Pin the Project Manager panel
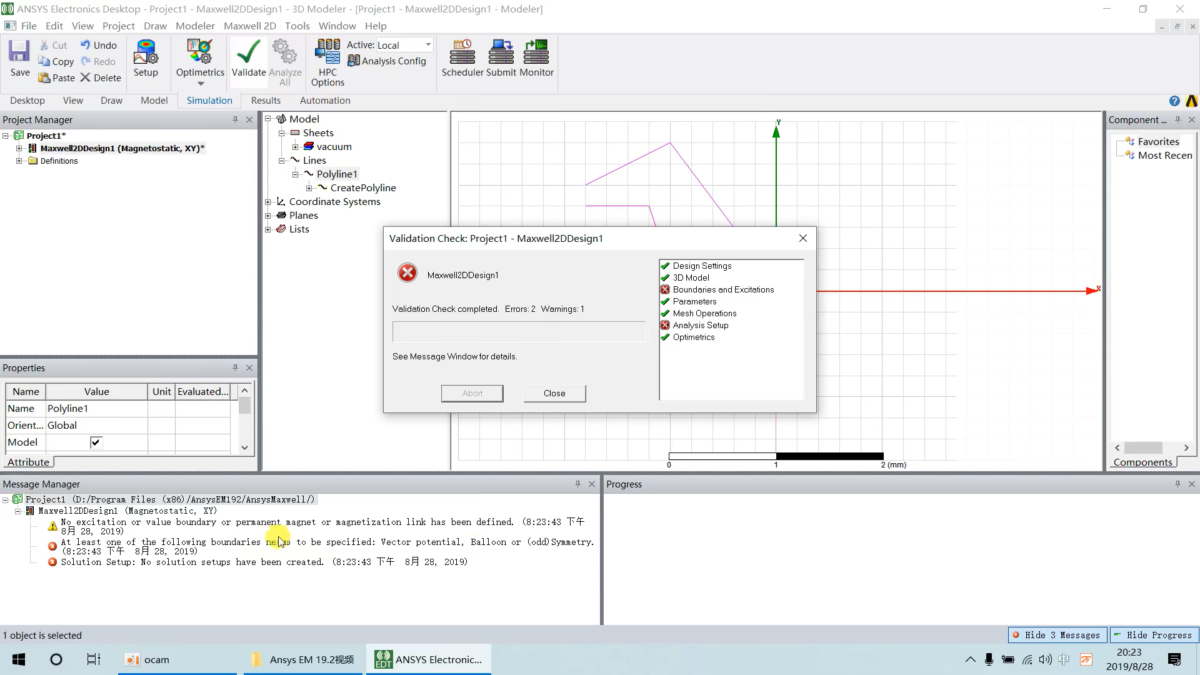 (236, 120)
